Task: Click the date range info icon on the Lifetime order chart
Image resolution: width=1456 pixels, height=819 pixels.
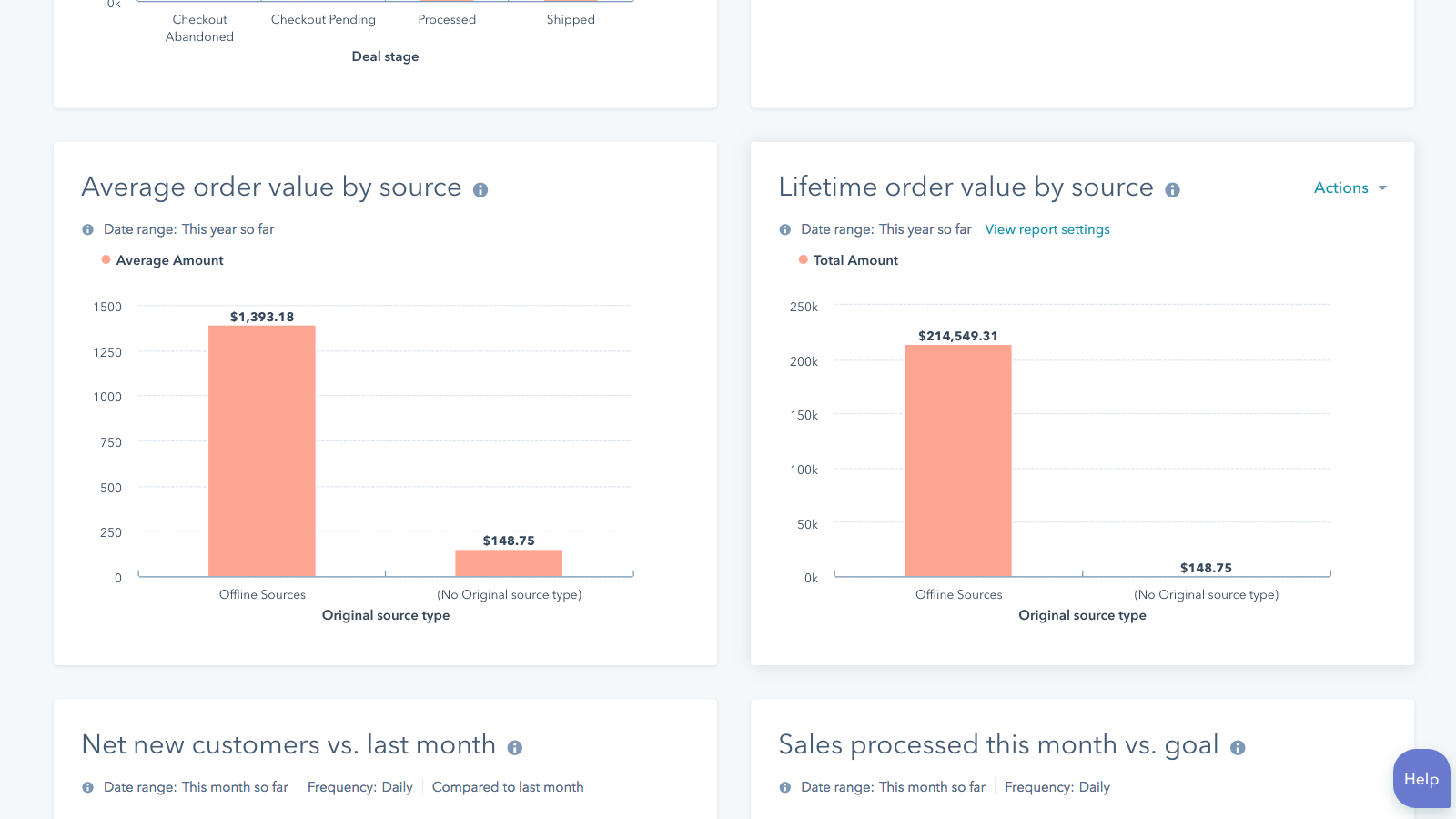Action: point(784,229)
